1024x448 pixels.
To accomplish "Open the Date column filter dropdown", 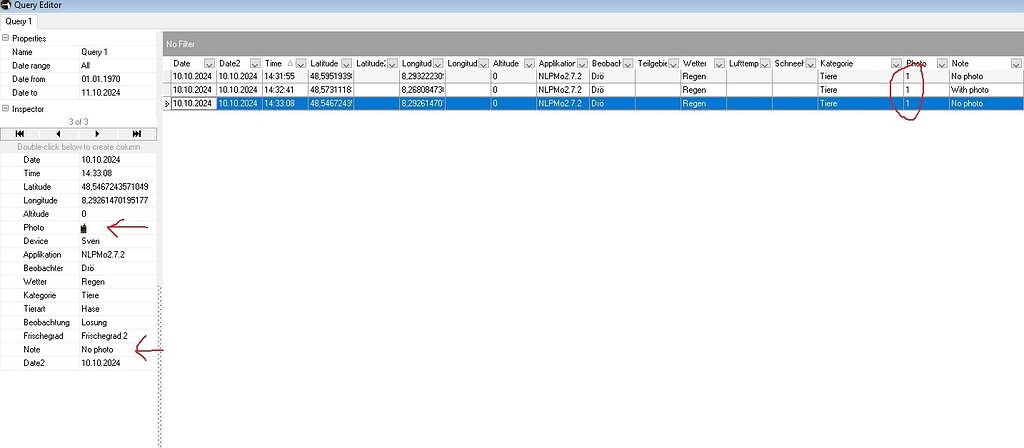I will [210, 63].
